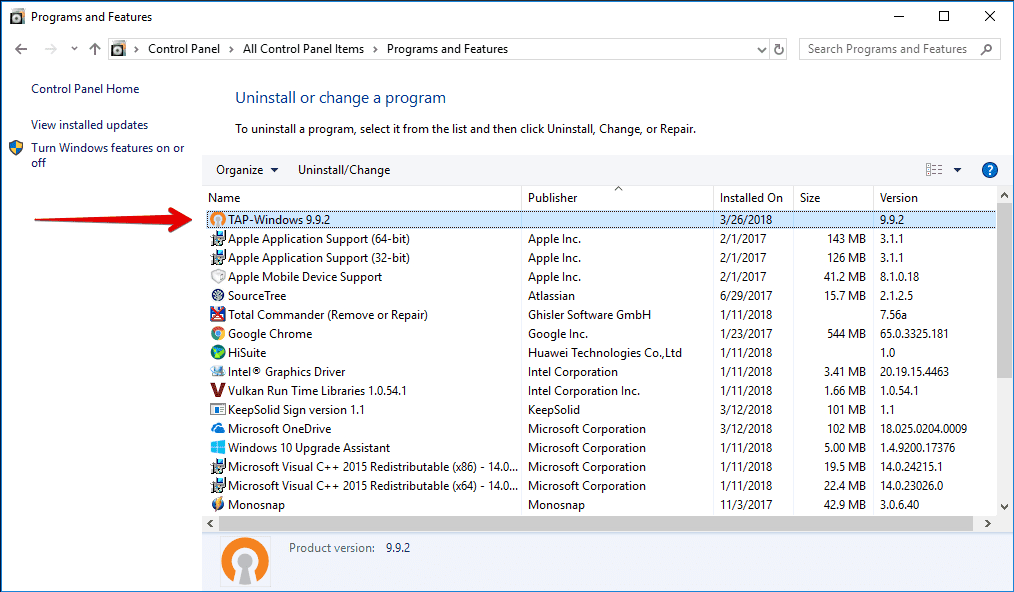Click Control Panel in the breadcrumb bar
Viewport: 1014px width, 592px height.
pyautogui.click(x=185, y=48)
